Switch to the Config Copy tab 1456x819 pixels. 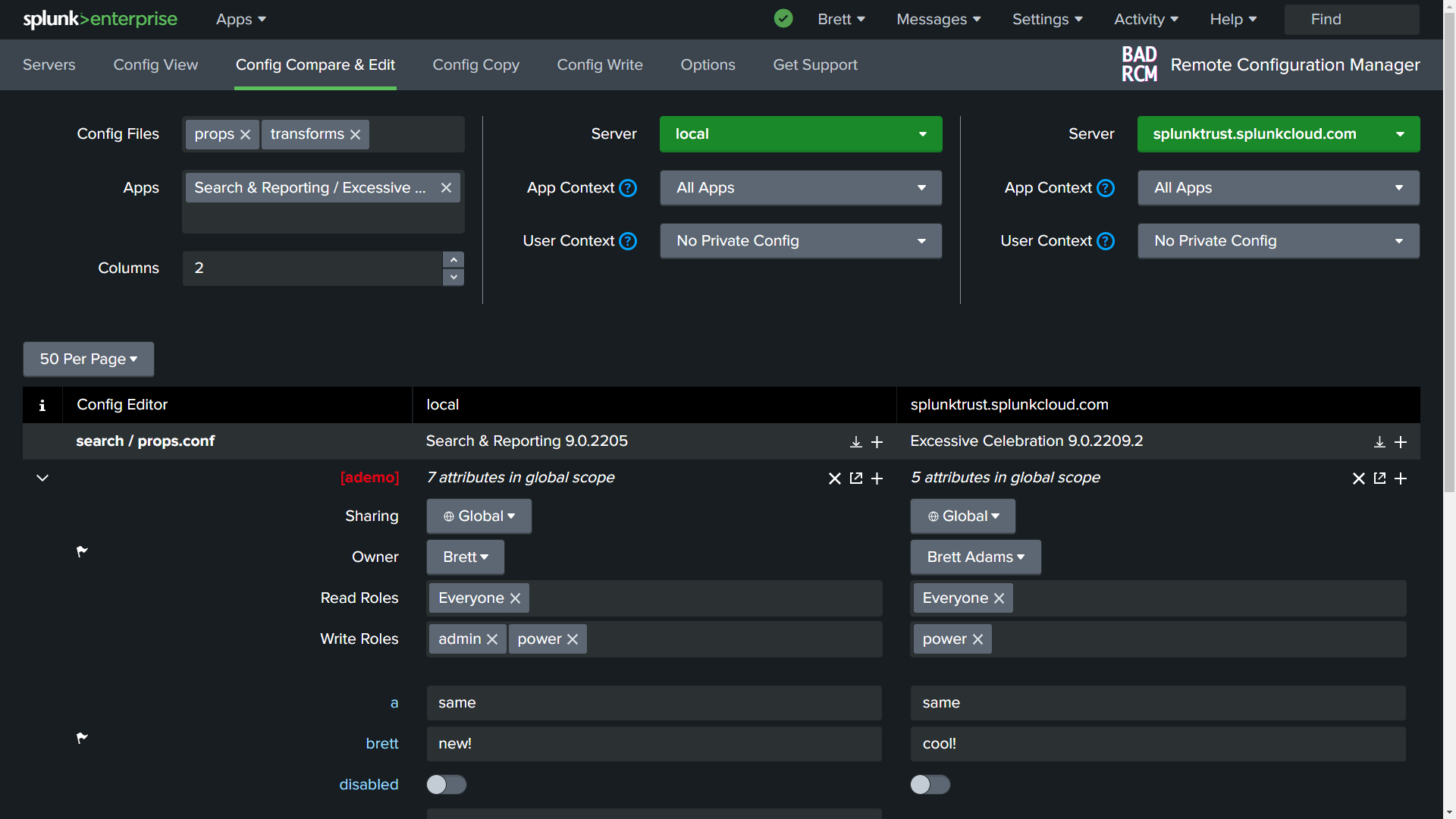click(x=475, y=64)
